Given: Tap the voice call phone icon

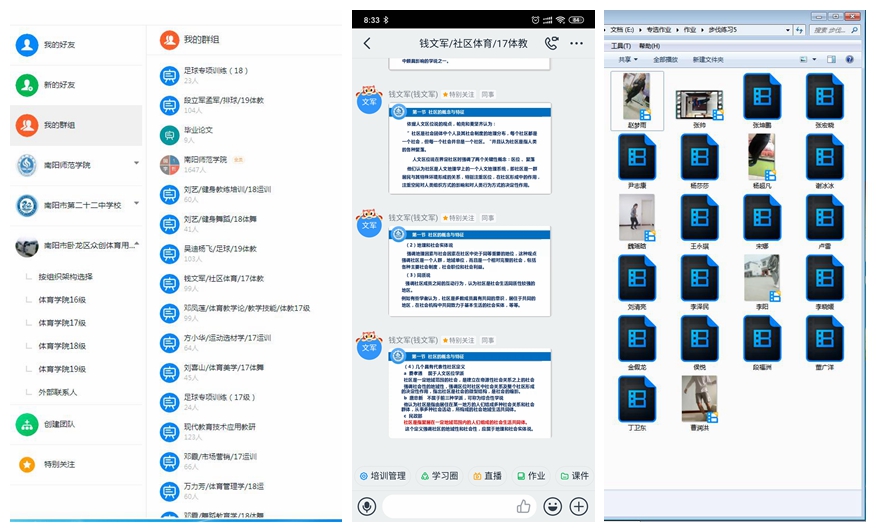Looking at the screenshot, I should pos(551,44).
